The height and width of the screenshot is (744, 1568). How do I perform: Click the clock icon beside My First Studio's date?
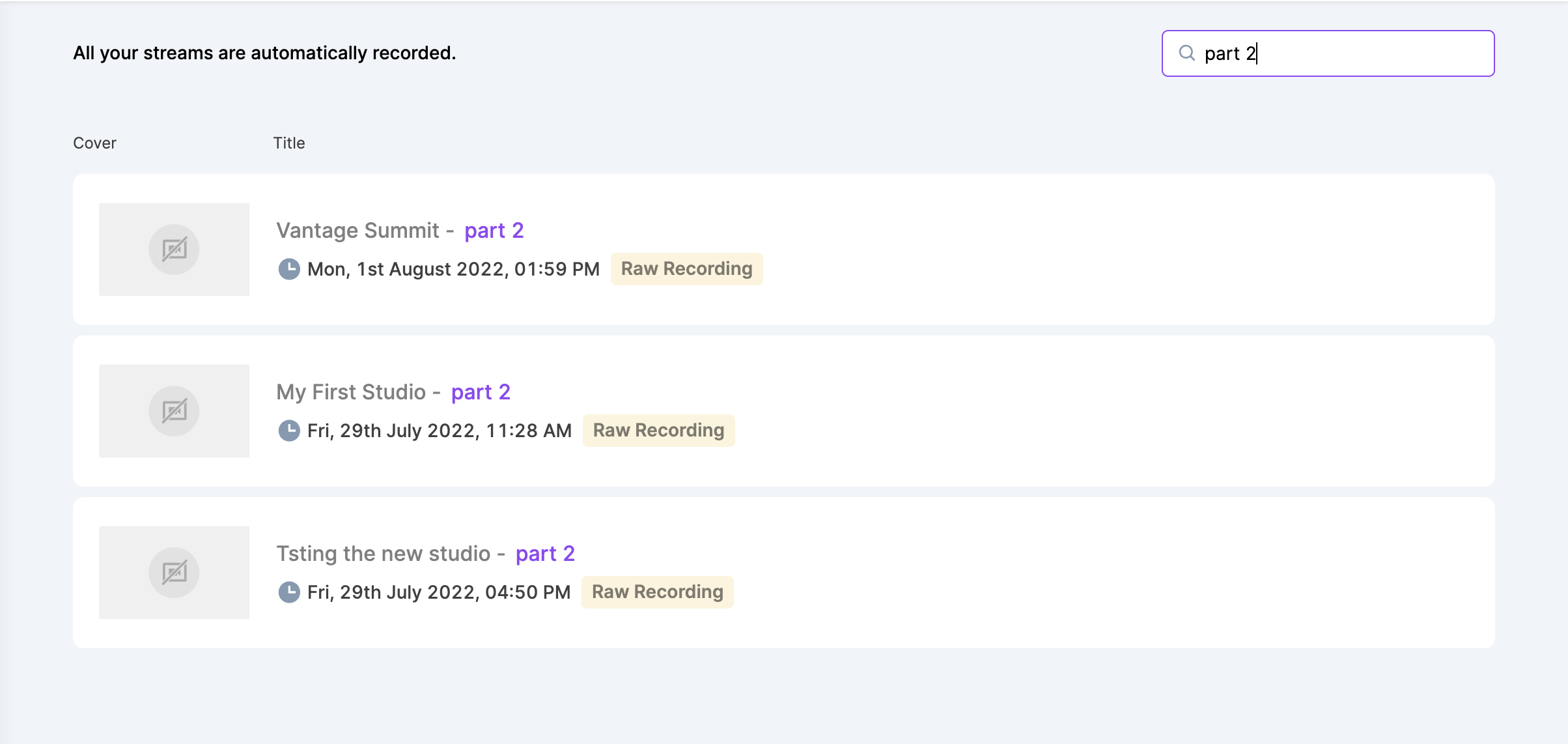[x=290, y=430]
